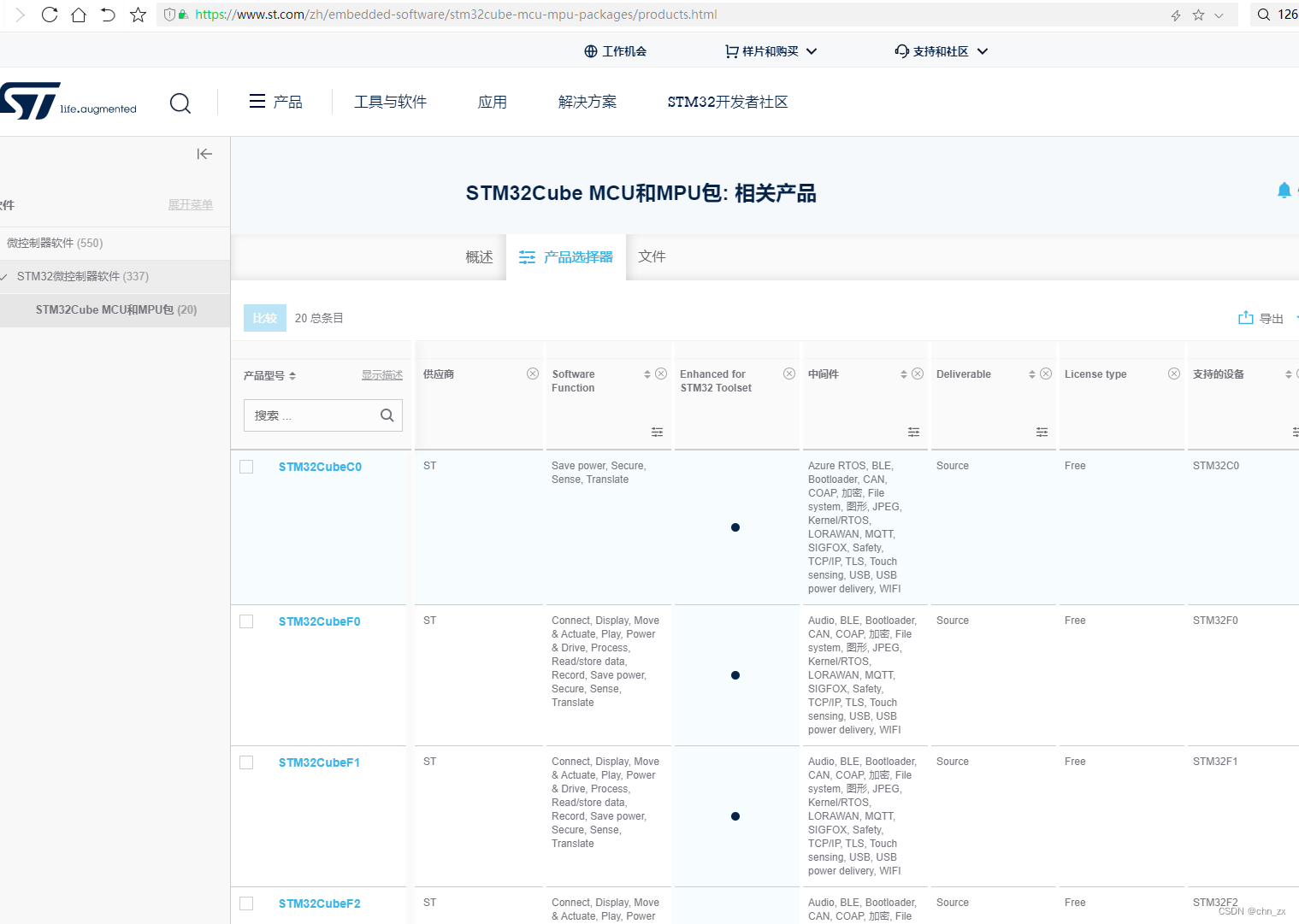This screenshot has width=1299, height=924.
Task: Open filter settings for Deliverable column
Action: (1042, 433)
